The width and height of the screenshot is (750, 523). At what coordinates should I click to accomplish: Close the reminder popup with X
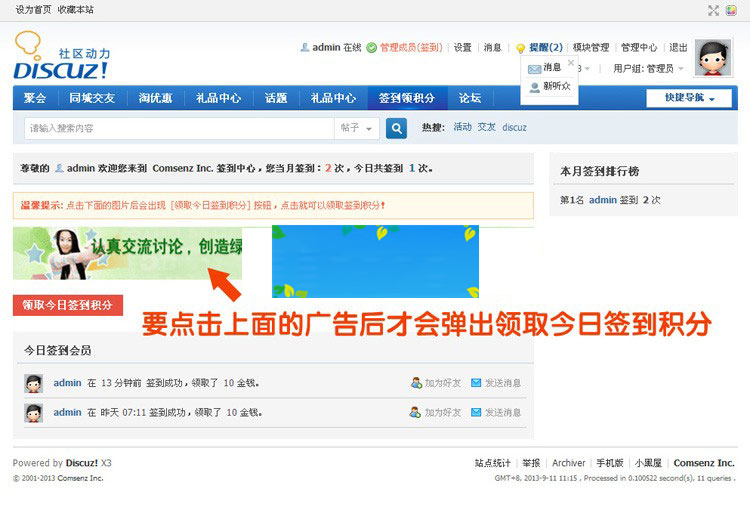[571, 62]
